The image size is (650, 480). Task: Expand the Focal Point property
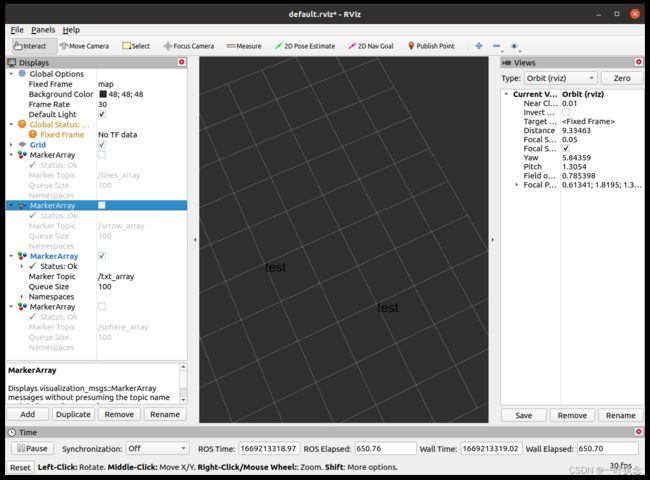pos(517,184)
